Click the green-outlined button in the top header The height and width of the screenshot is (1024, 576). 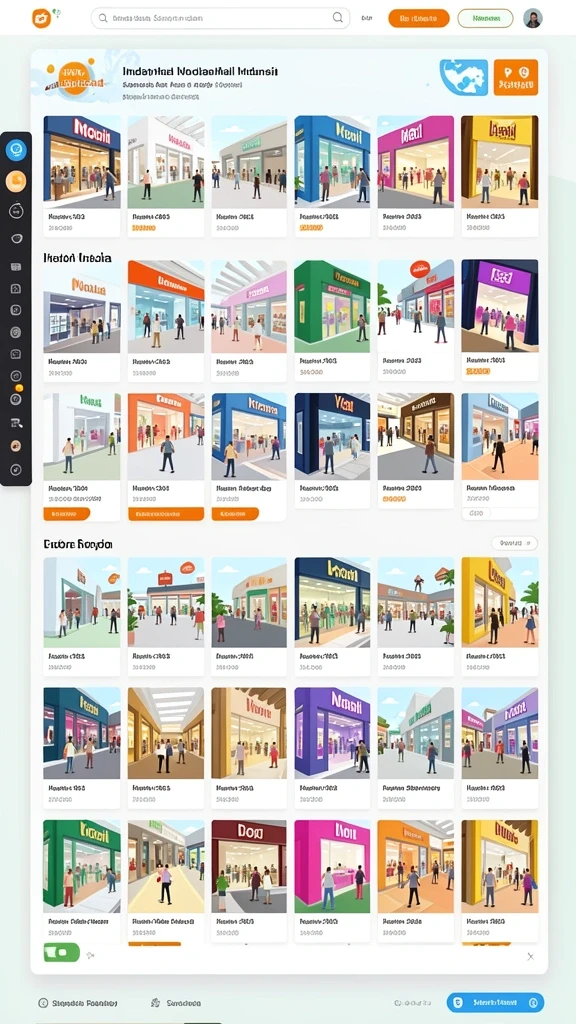pyautogui.click(x=485, y=18)
